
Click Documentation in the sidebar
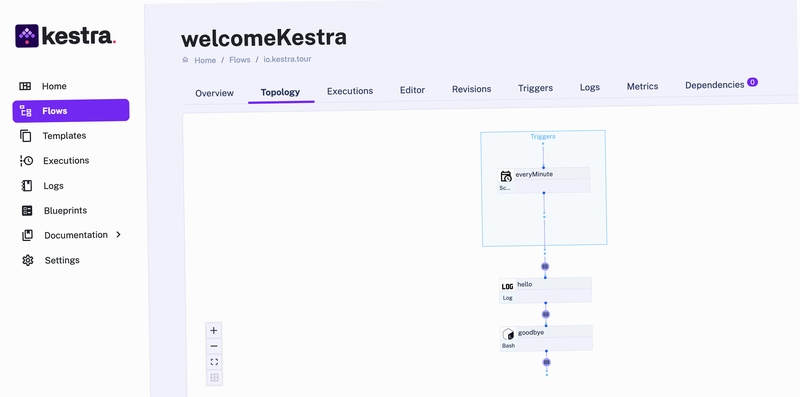76,235
